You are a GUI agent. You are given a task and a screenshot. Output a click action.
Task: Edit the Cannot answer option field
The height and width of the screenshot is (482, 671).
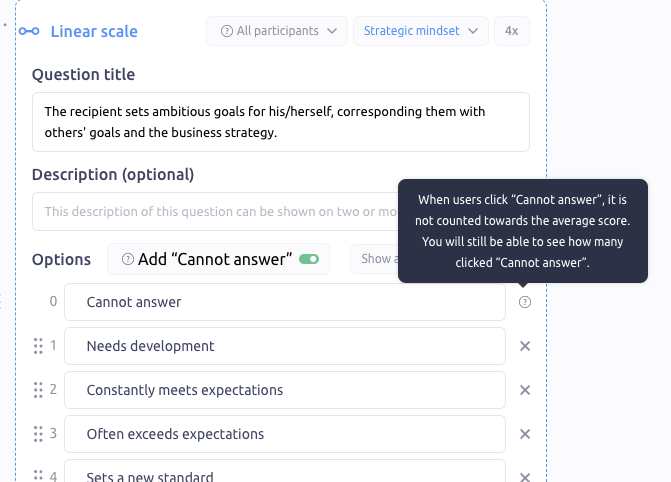point(285,302)
